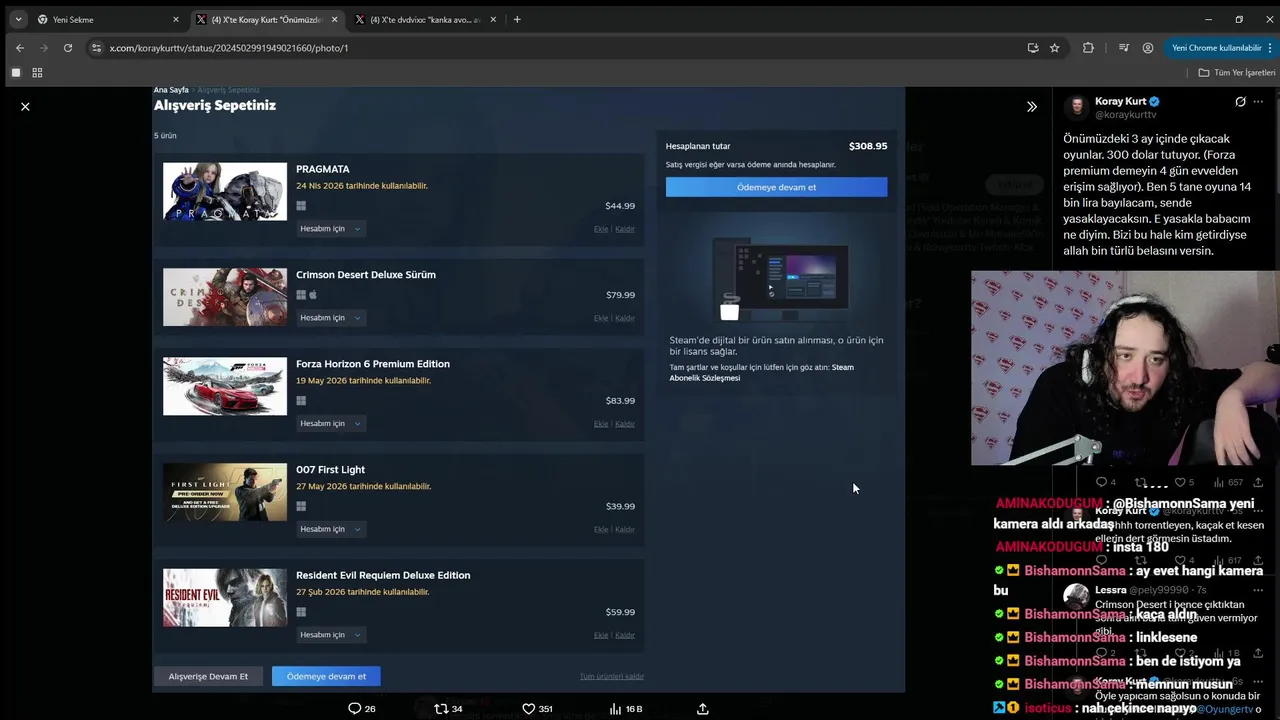Click the Forza Horizon 6 Premium Edition title
Image resolution: width=1280 pixels, height=720 pixels.
(x=373, y=364)
